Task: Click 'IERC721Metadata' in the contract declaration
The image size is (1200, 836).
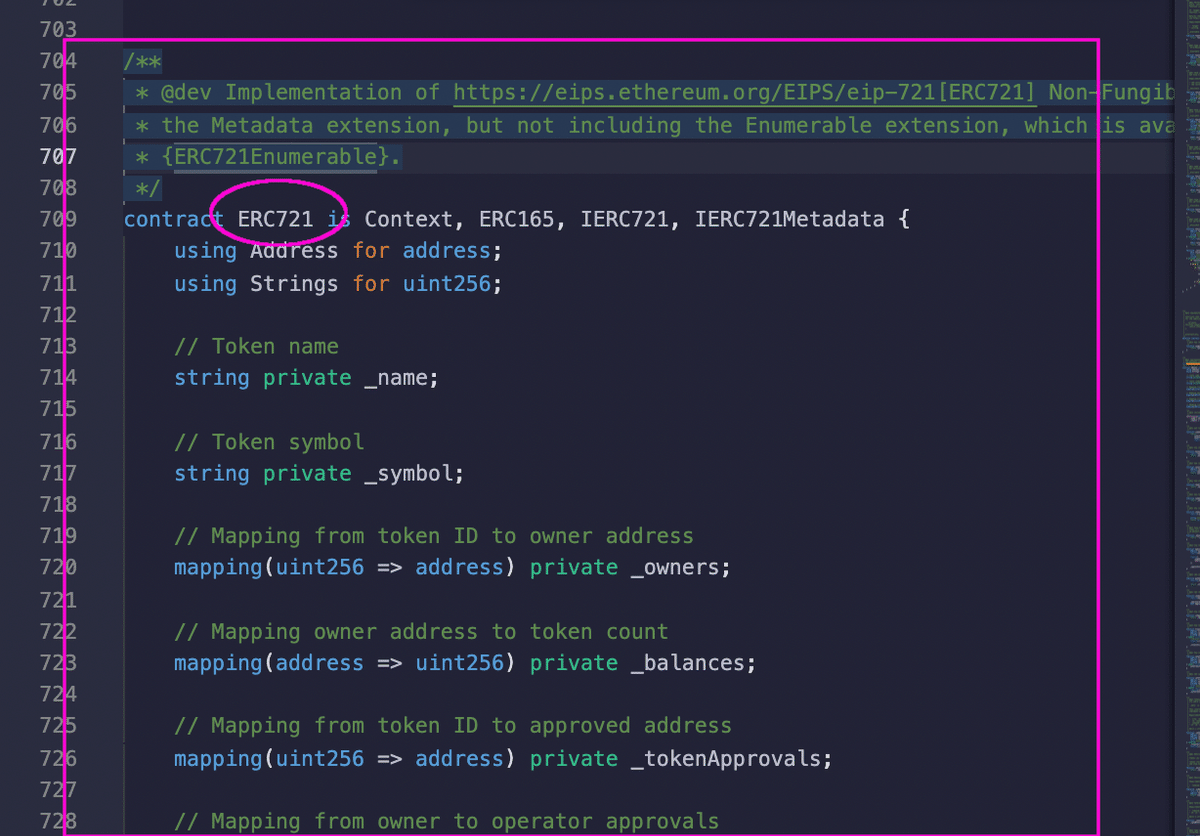Action: point(789,219)
